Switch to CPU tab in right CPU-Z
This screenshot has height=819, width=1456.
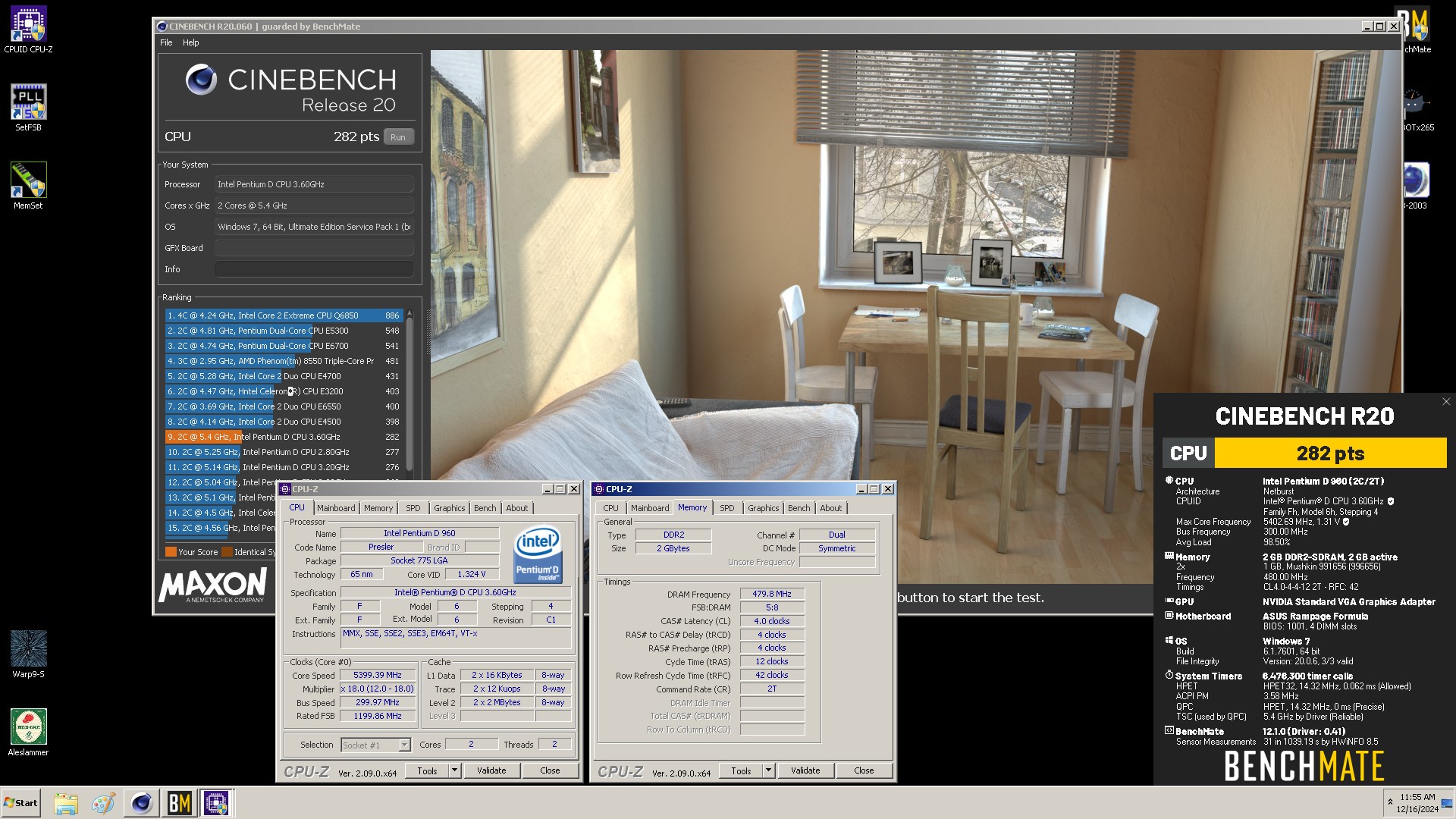tap(610, 508)
